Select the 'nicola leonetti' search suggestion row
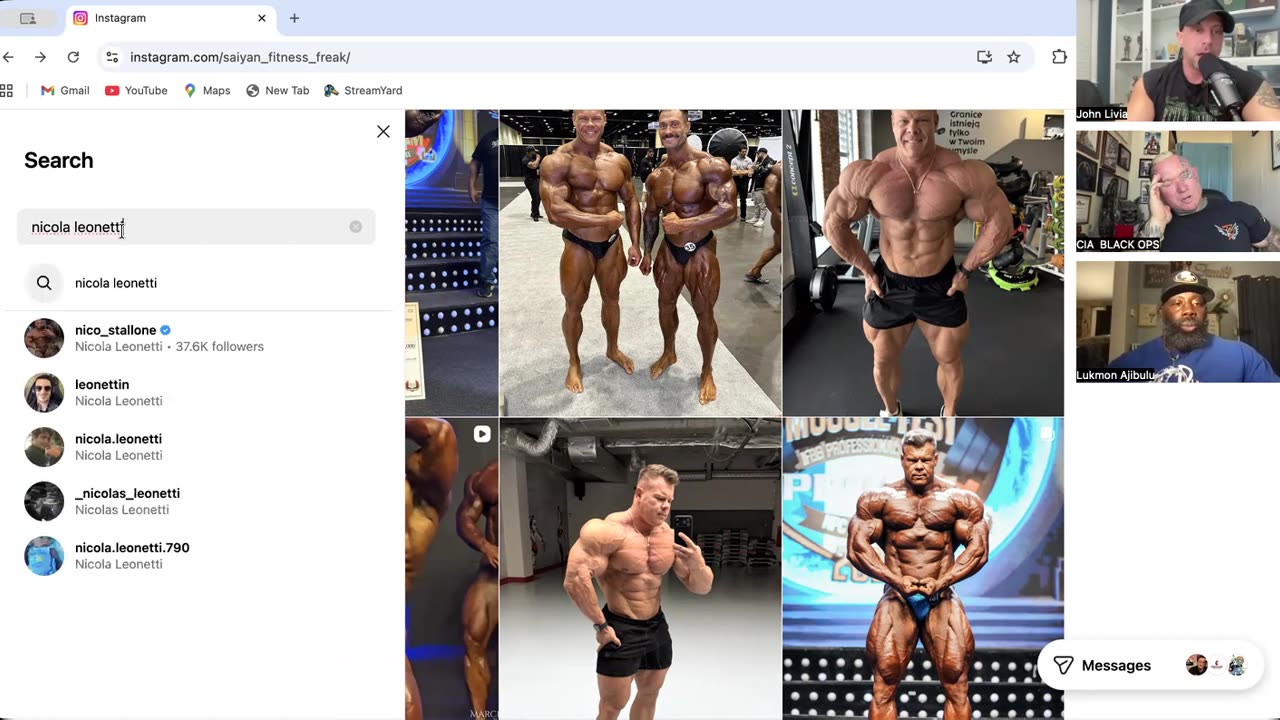This screenshot has height=720, width=1280. click(200, 283)
